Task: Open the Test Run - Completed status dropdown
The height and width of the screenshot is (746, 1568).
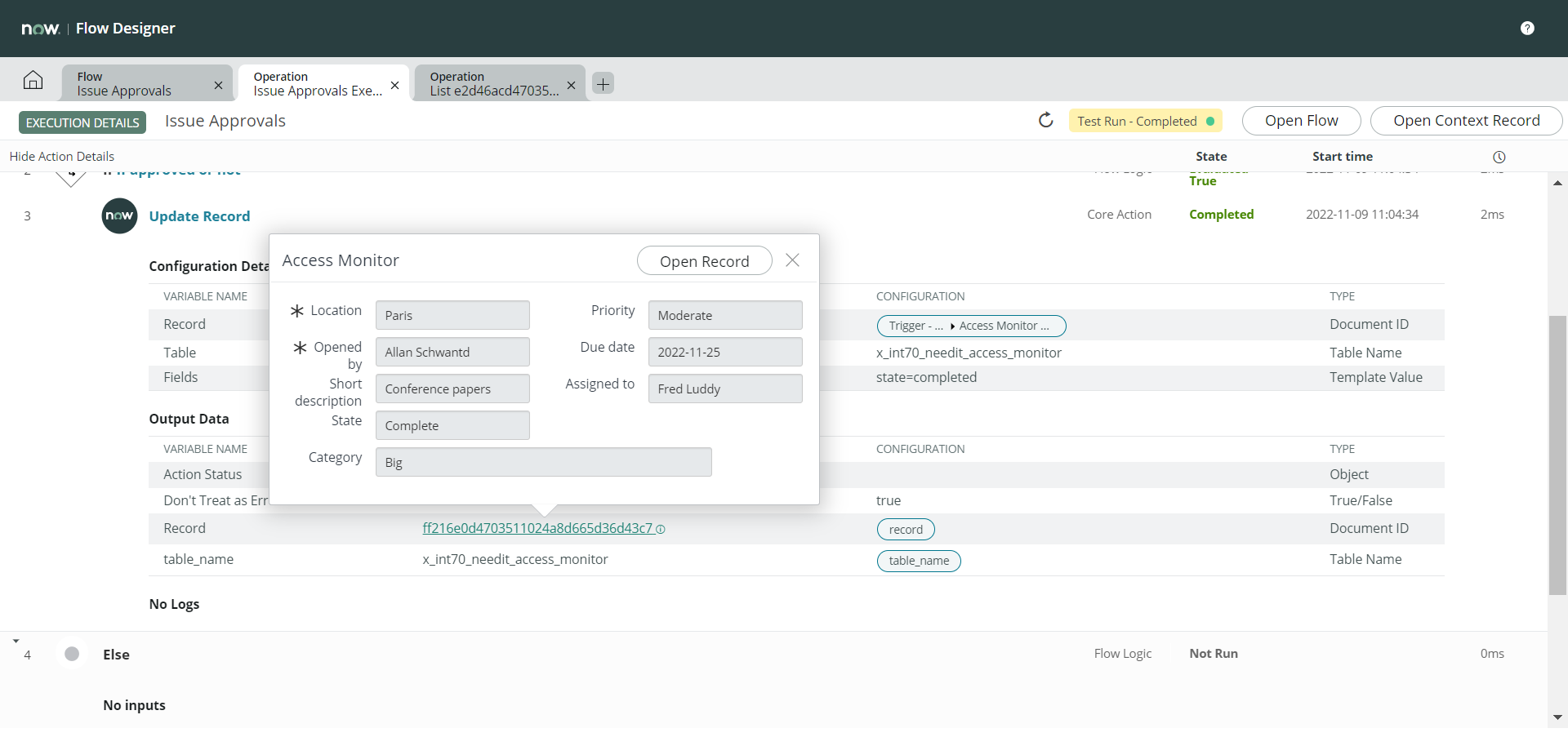Action: (1146, 120)
